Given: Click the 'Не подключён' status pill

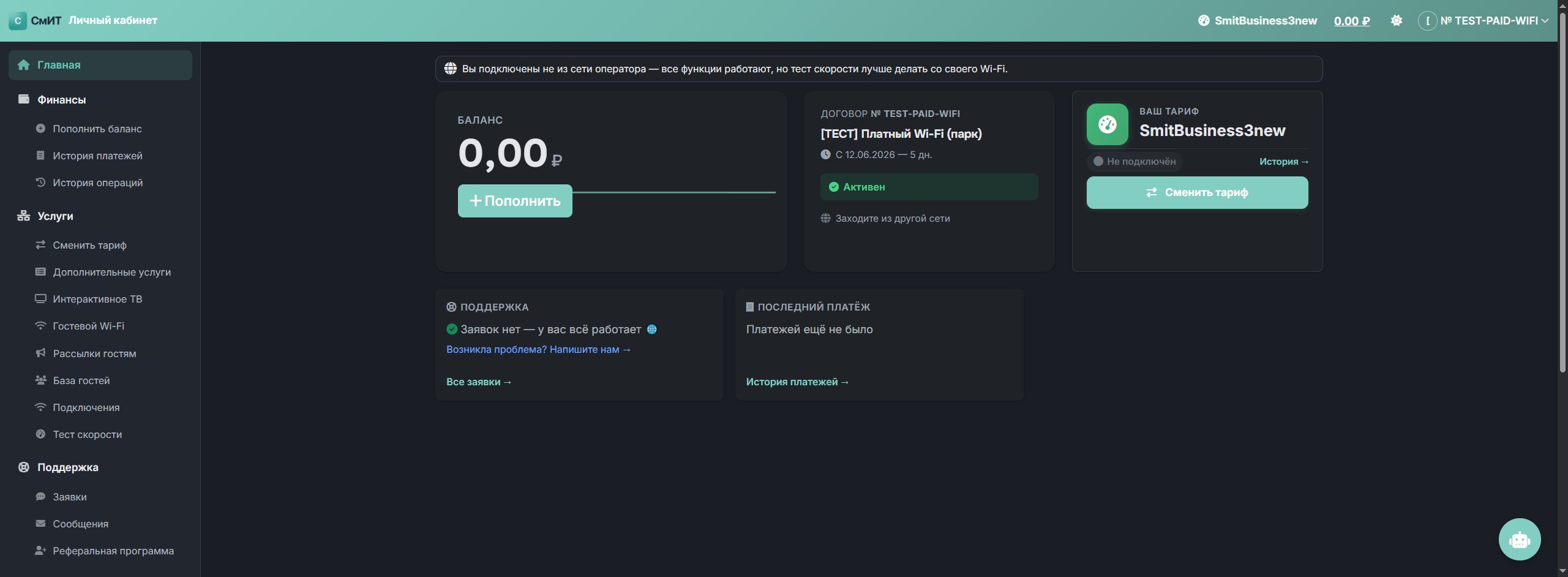Looking at the screenshot, I should coord(1135,162).
